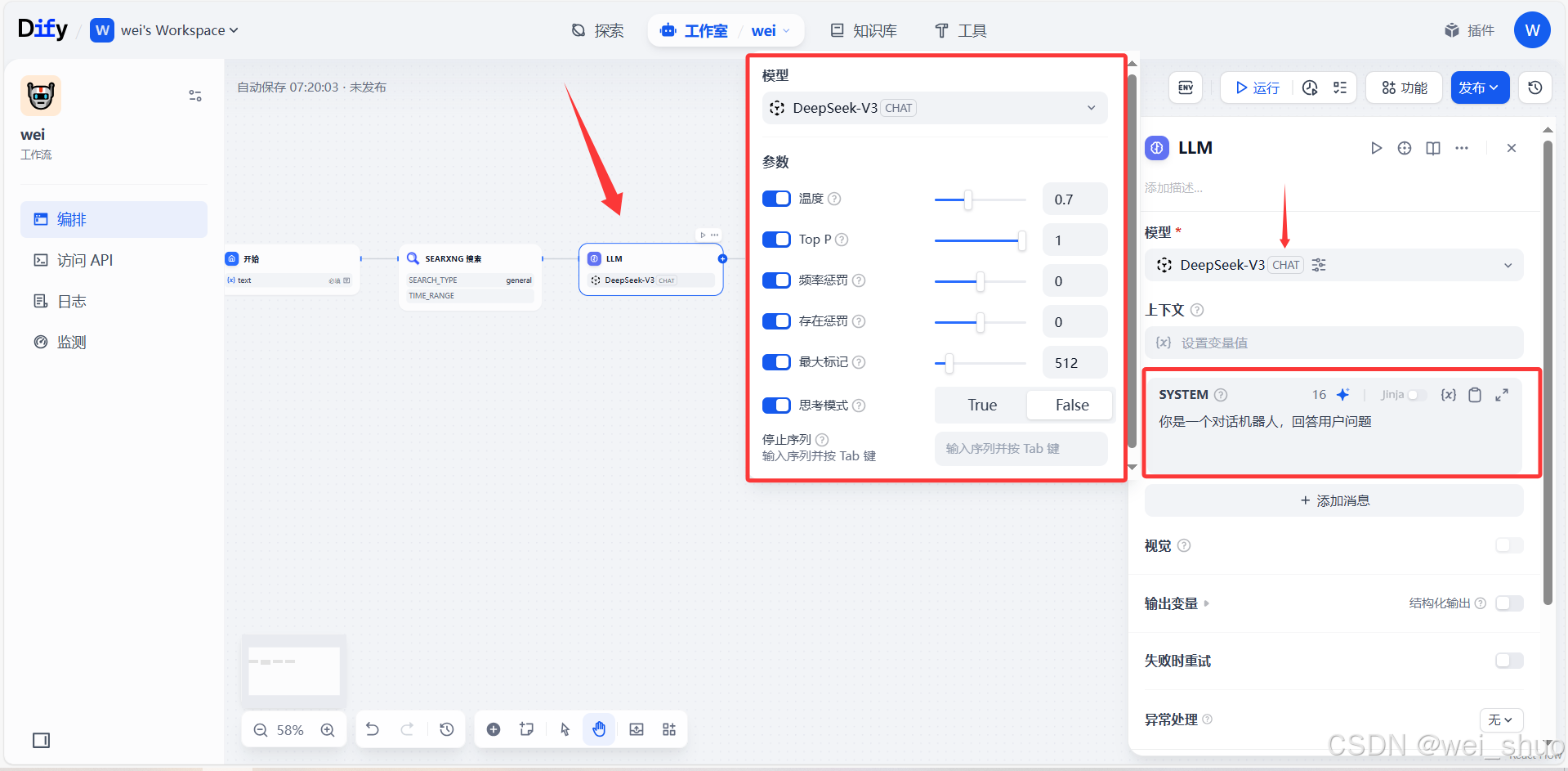Open model parameter sliders icon next to DeepSeek-V3

(x=1319, y=265)
